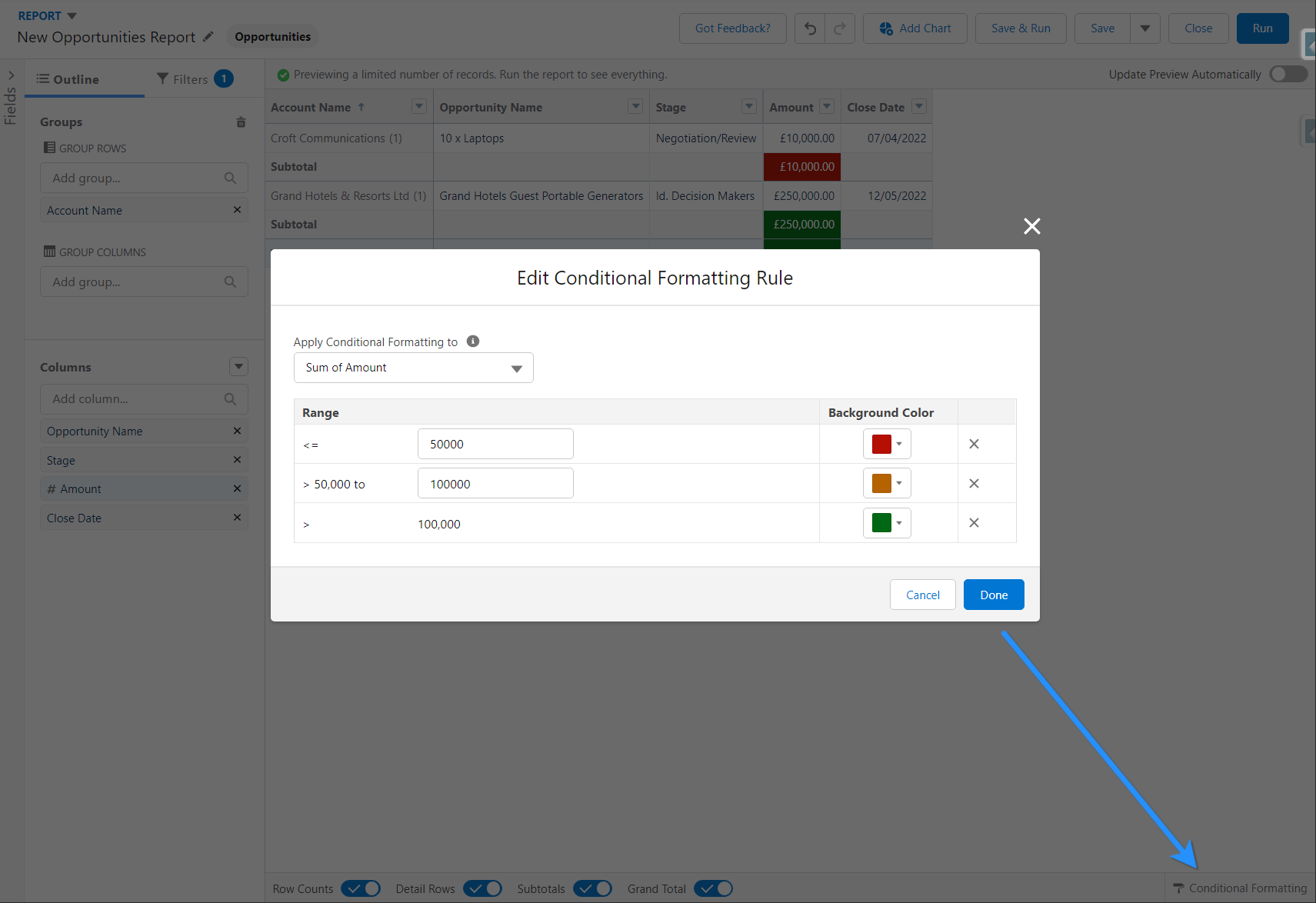The height and width of the screenshot is (903, 1316).
Task: Click the Add column search field
Action: pos(144,399)
